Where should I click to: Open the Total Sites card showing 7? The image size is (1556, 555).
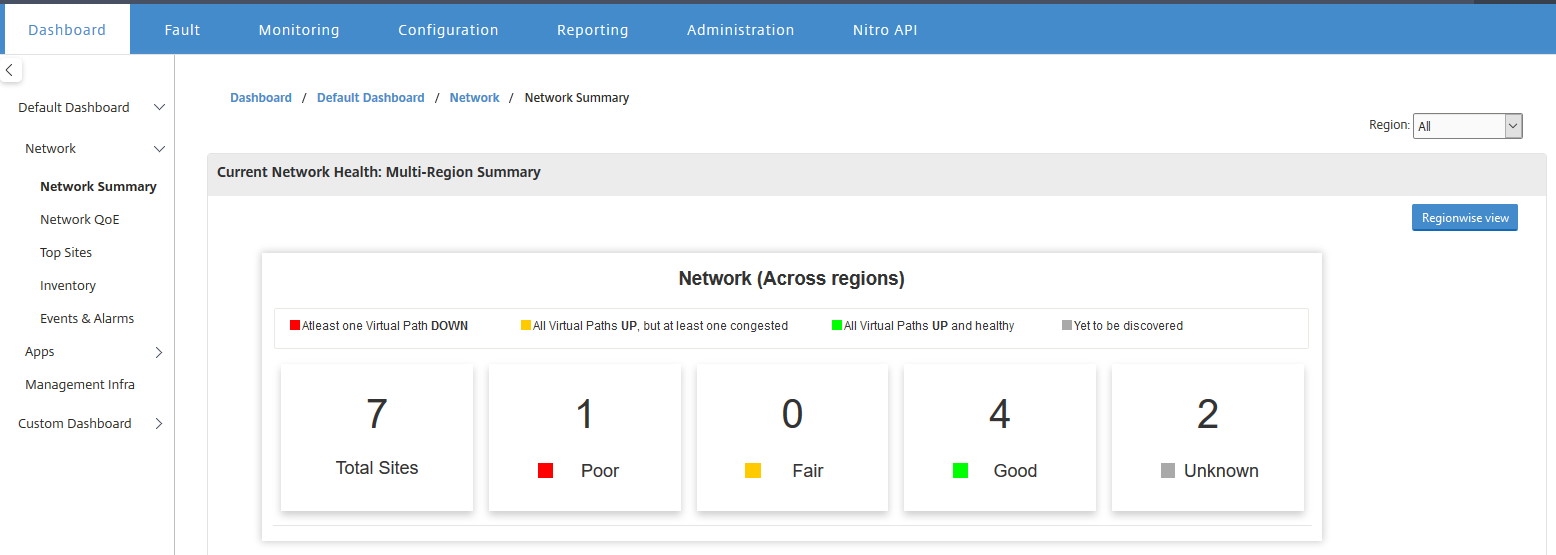click(377, 437)
